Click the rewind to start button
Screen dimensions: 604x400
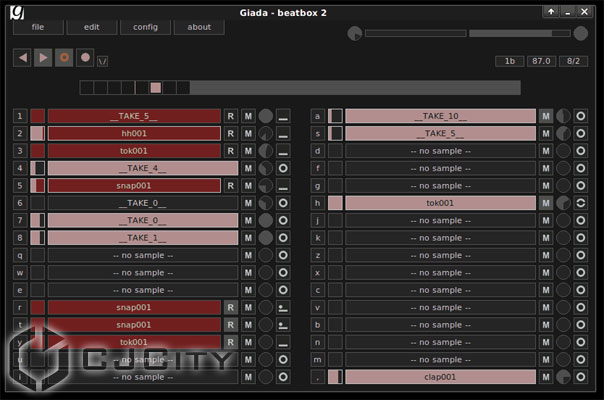click(22, 58)
